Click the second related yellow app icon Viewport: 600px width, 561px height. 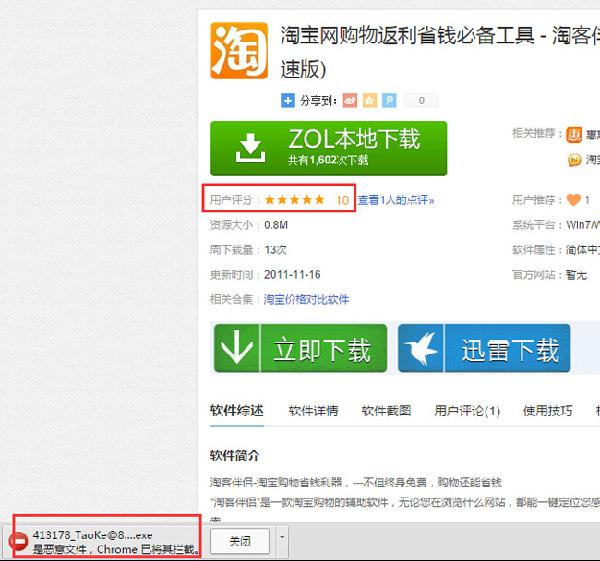point(574,160)
